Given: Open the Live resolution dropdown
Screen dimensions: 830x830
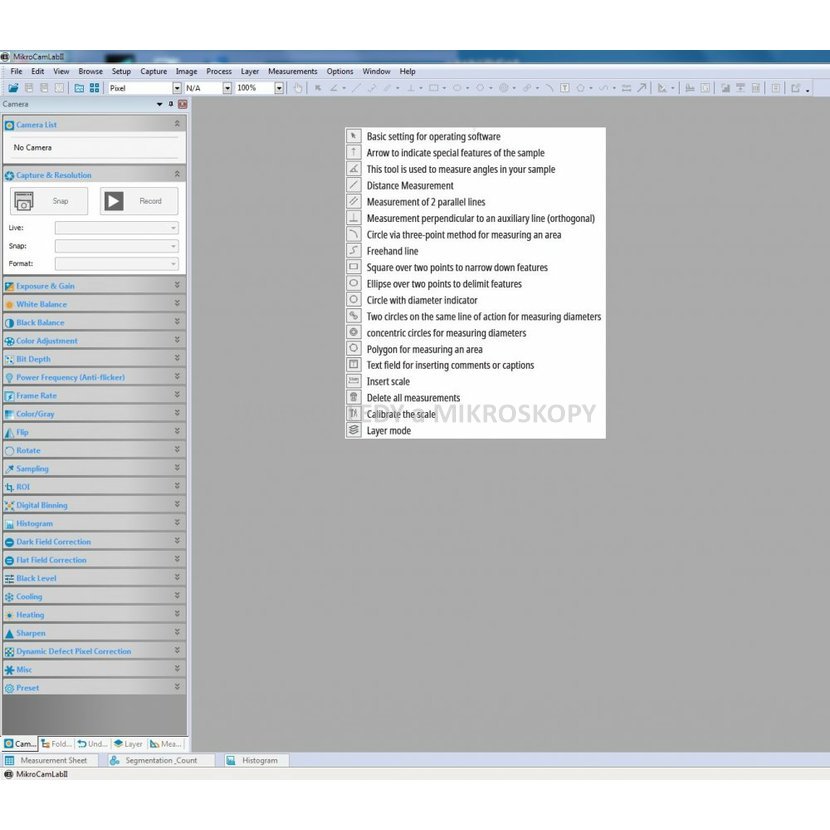Looking at the screenshot, I should (116, 228).
